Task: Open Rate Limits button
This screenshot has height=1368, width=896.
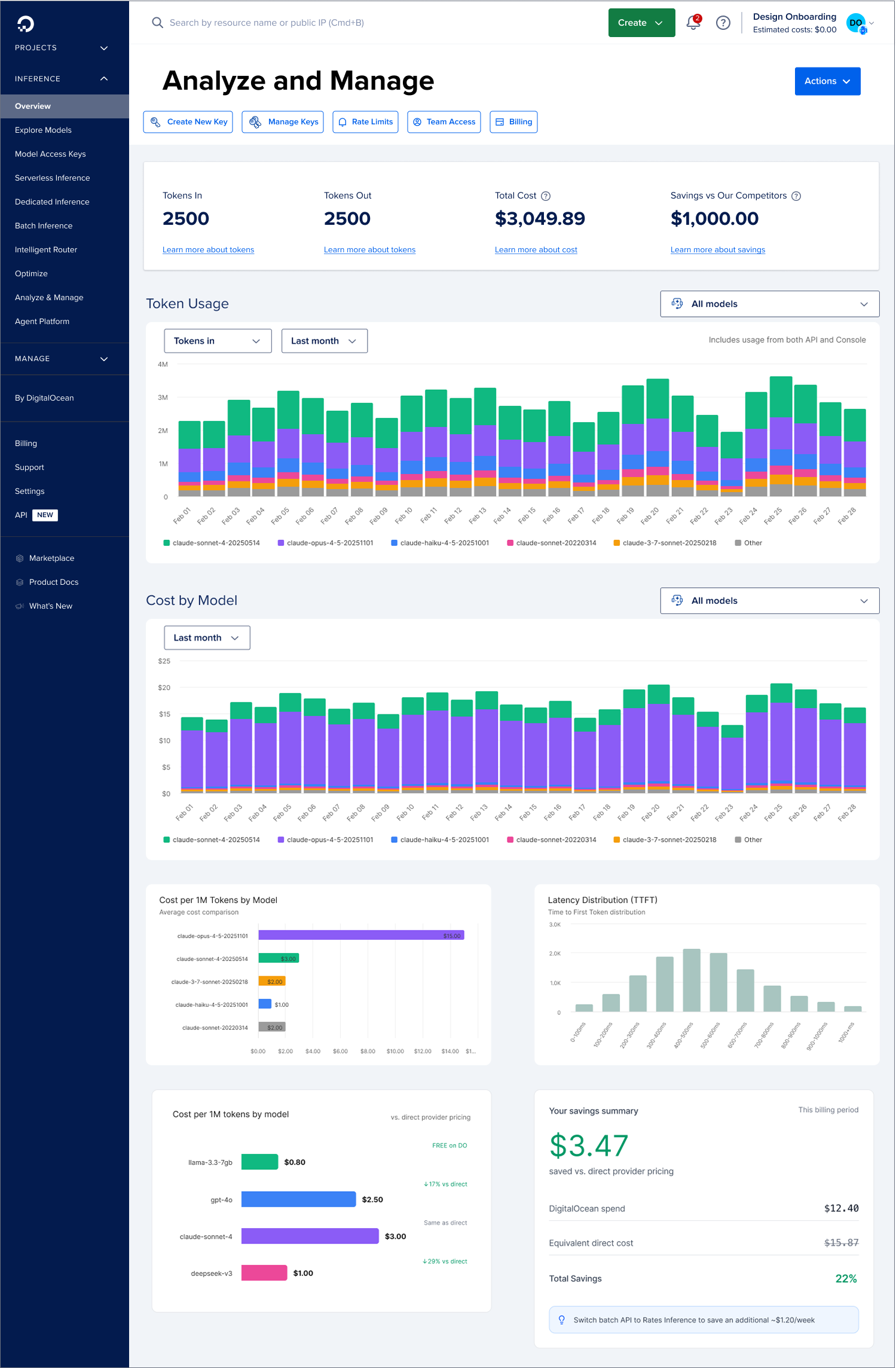Action: click(366, 122)
